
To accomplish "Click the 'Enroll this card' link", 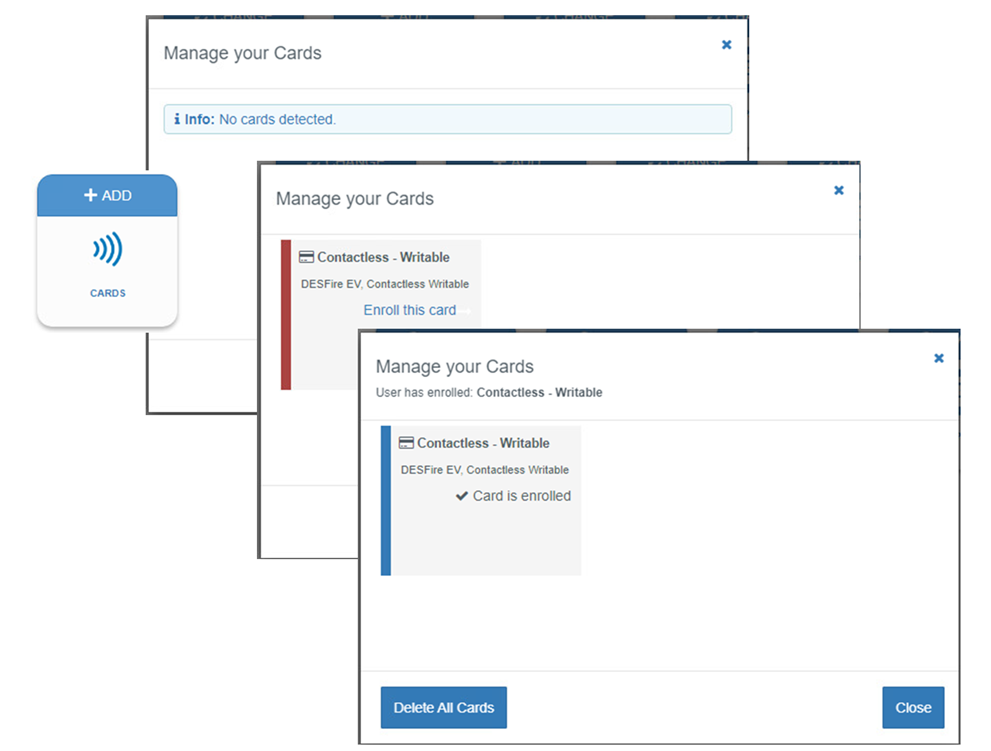I will [409, 310].
